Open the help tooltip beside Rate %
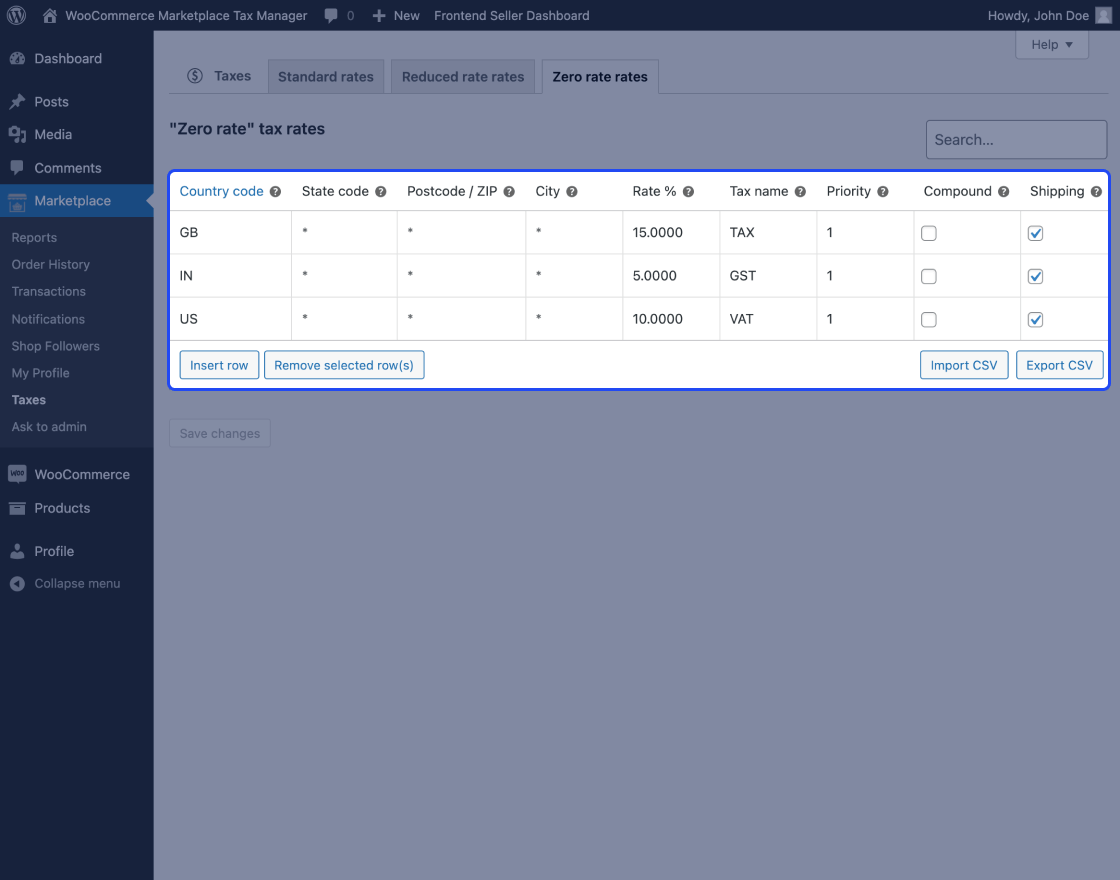The width and height of the screenshot is (1120, 880). (689, 191)
